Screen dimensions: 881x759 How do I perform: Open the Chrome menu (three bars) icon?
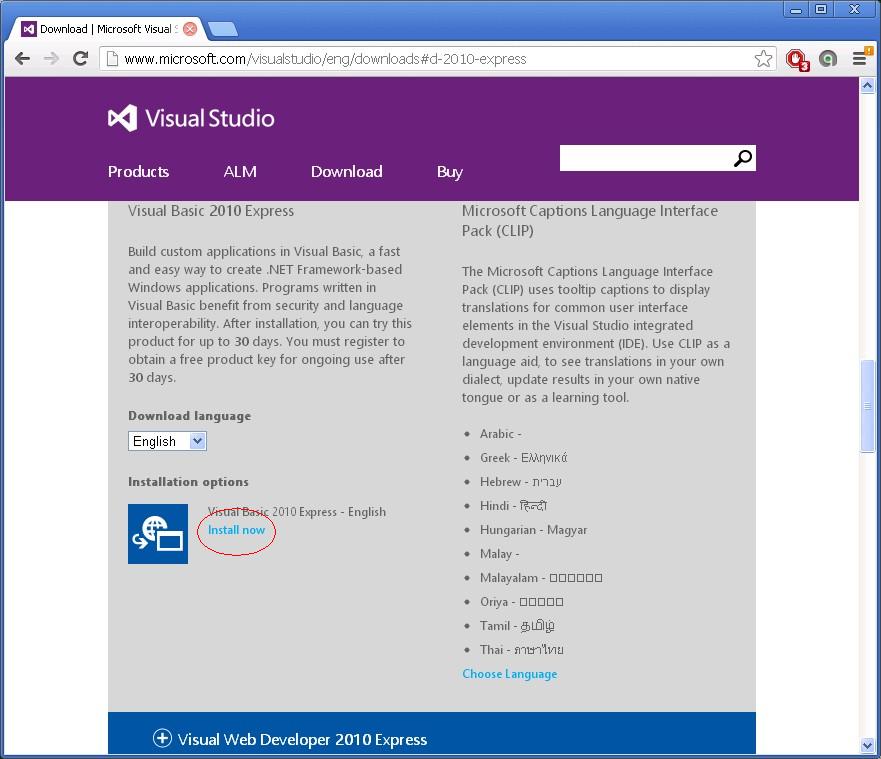pyautogui.click(x=860, y=57)
